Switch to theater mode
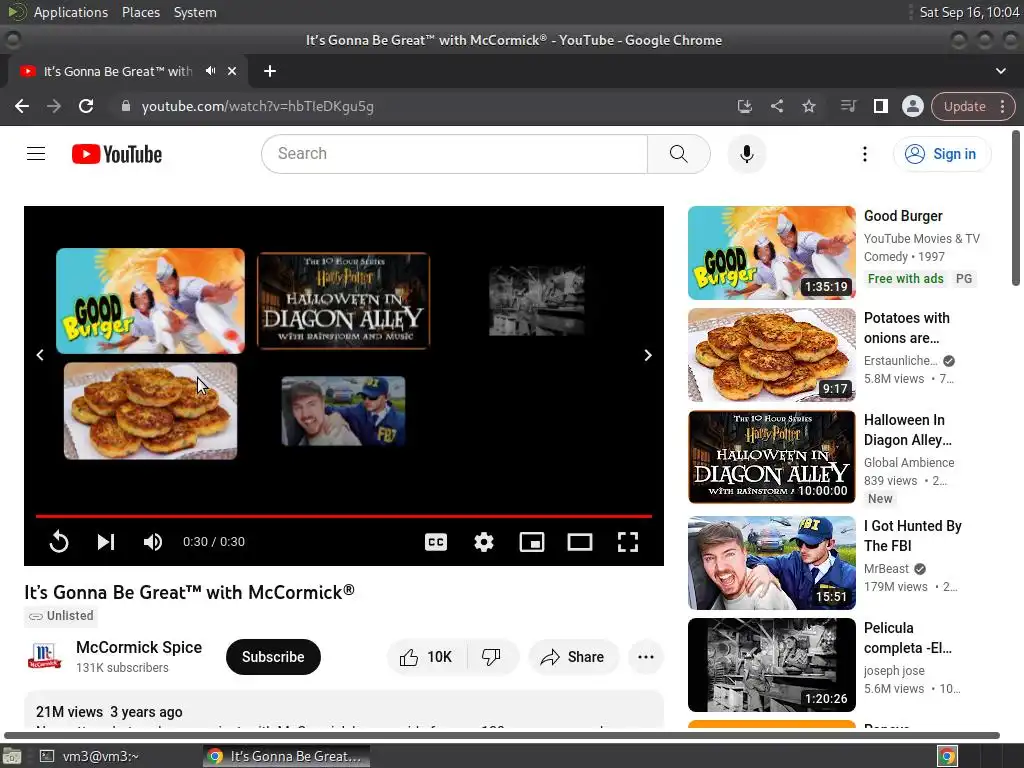 click(580, 541)
